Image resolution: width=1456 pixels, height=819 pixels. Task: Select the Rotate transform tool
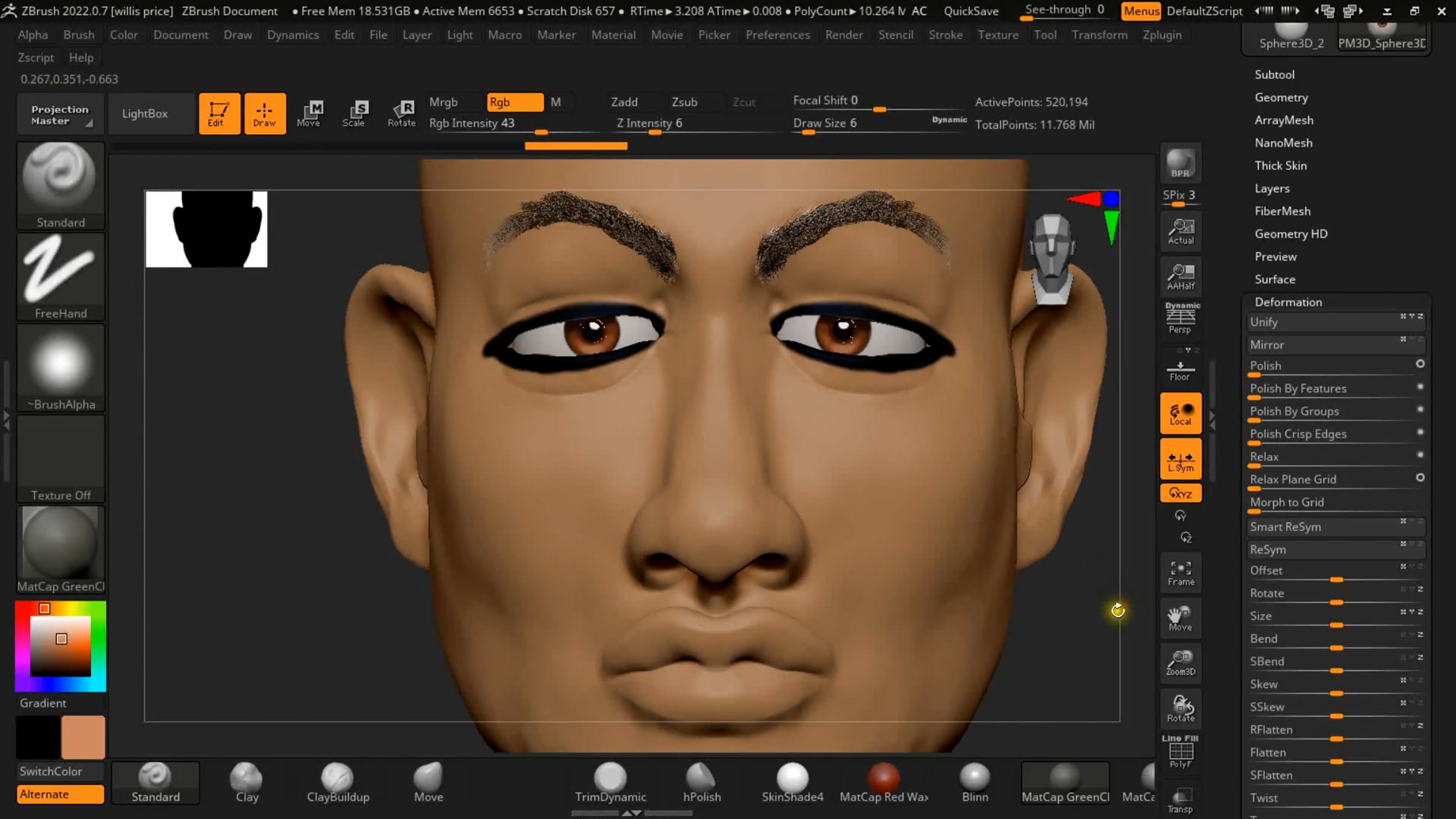(402, 113)
